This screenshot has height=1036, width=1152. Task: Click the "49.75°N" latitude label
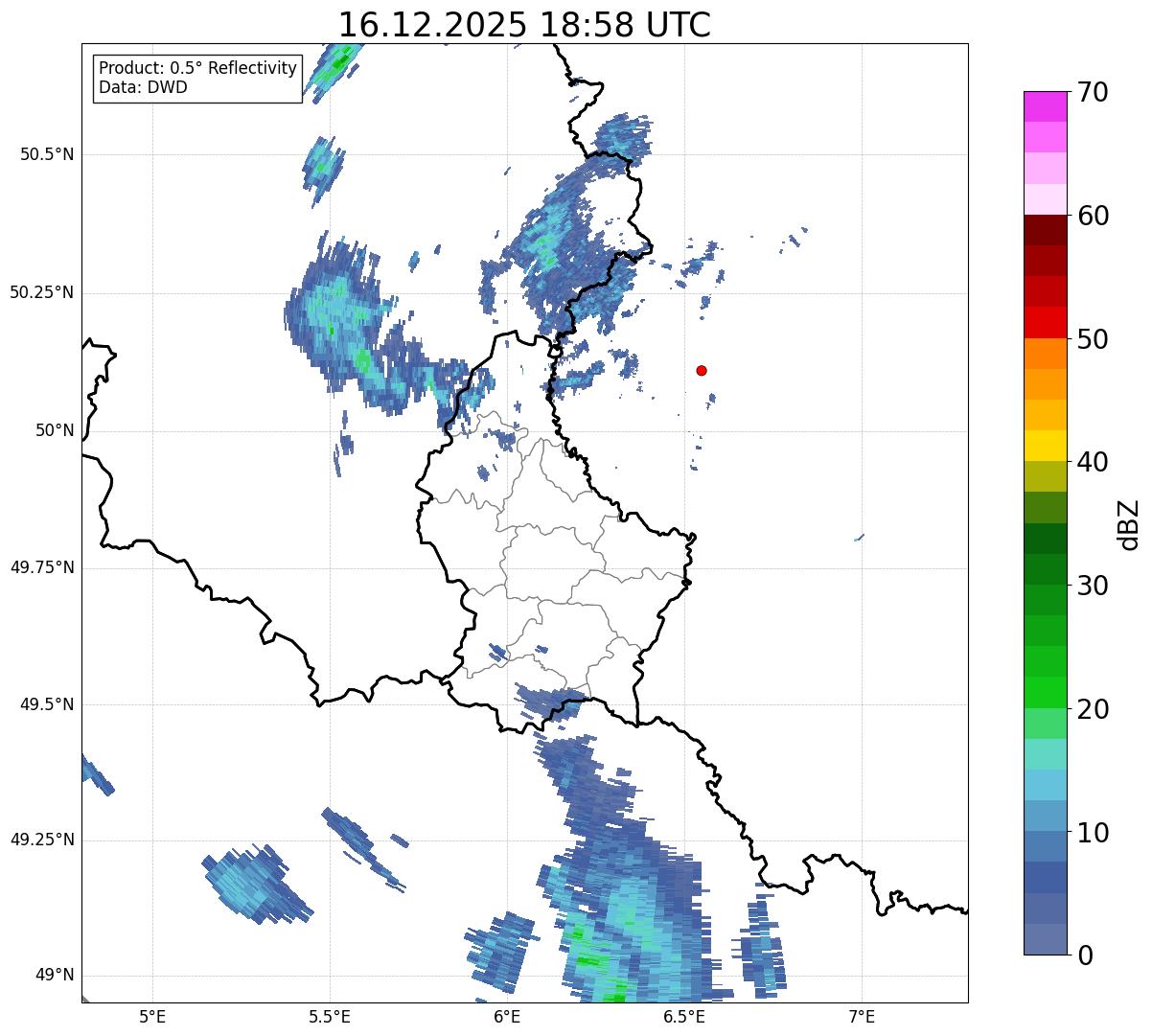click(42, 567)
